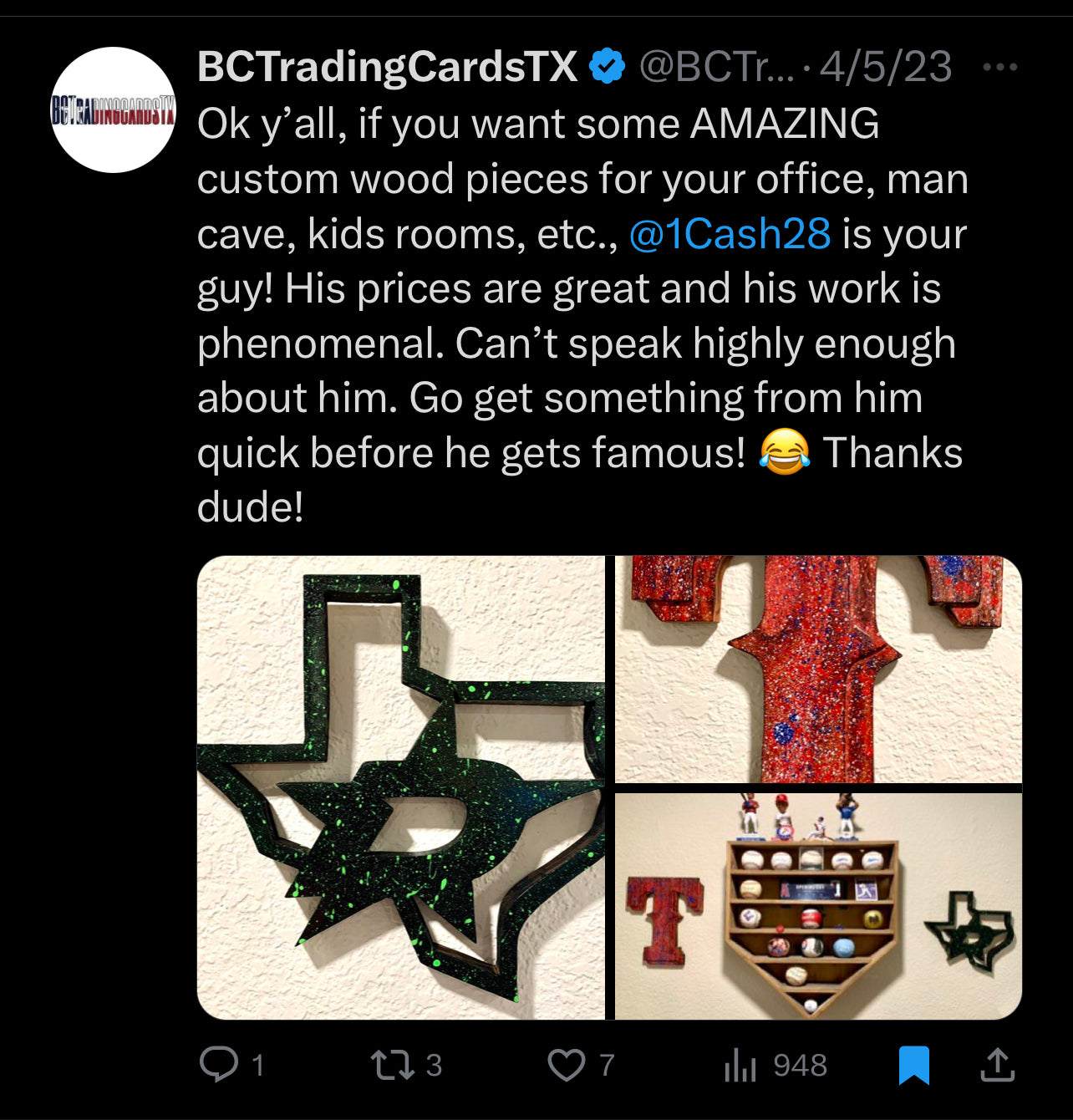Open the three-dot more options menu
The width and height of the screenshot is (1073, 1120).
click(x=1000, y=67)
